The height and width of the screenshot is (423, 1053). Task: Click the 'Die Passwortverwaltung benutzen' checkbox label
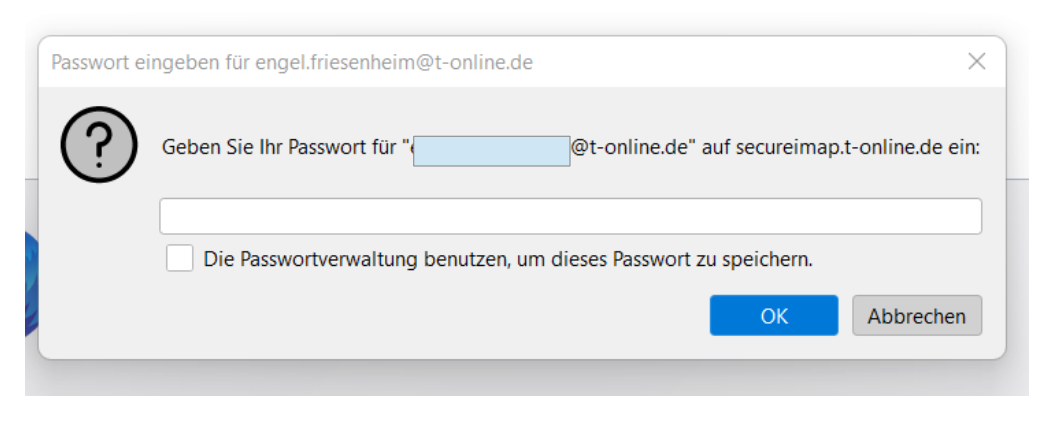[x=508, y=259]
